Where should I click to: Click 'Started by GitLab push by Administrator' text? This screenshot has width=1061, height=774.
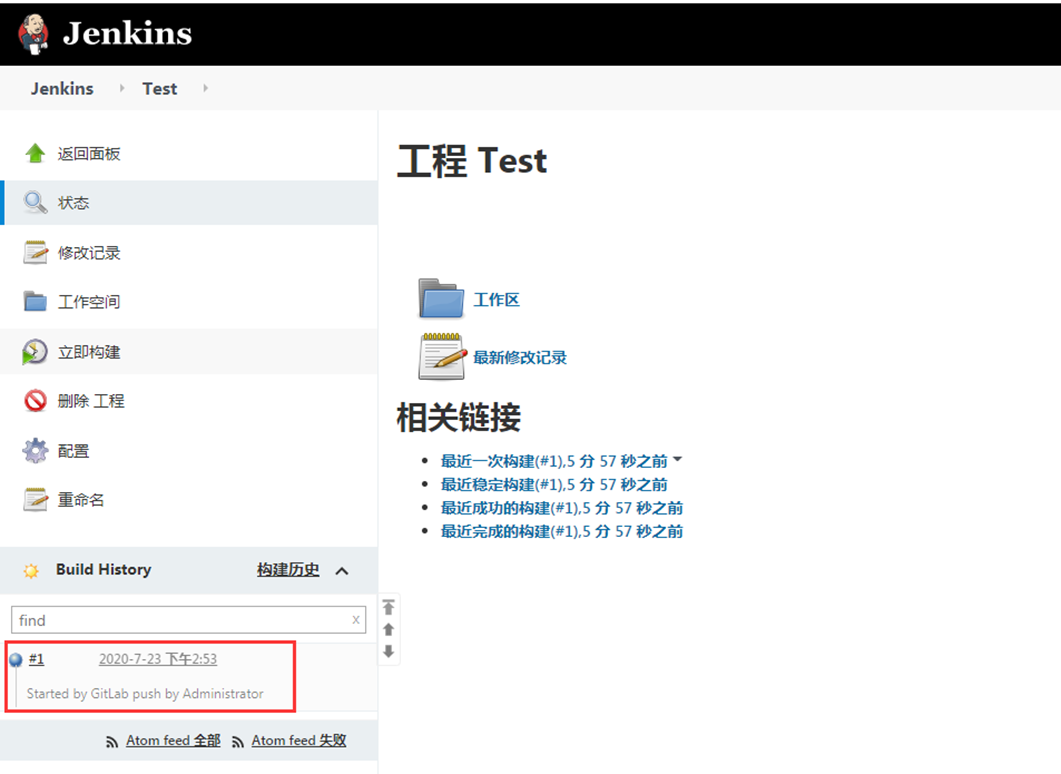(x=145, y=693)
